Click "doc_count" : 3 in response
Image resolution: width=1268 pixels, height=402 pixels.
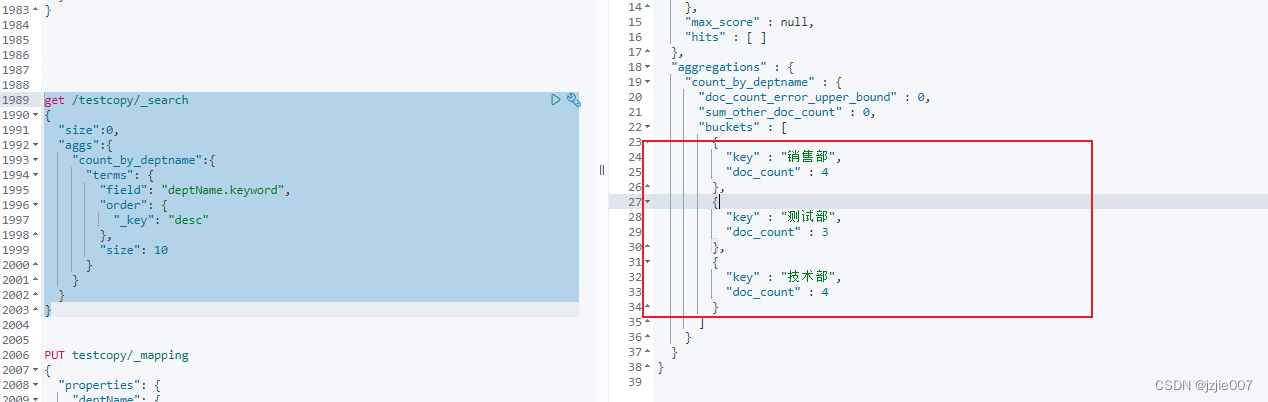[777, 232]
